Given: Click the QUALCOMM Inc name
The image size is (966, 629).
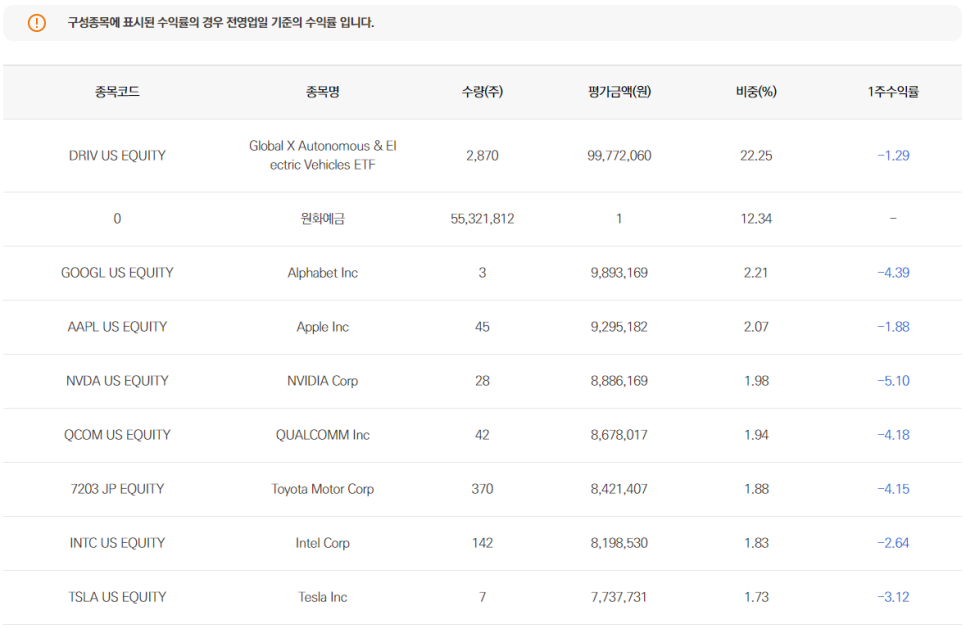Looking at the screenshot, I should click(322, 435).
